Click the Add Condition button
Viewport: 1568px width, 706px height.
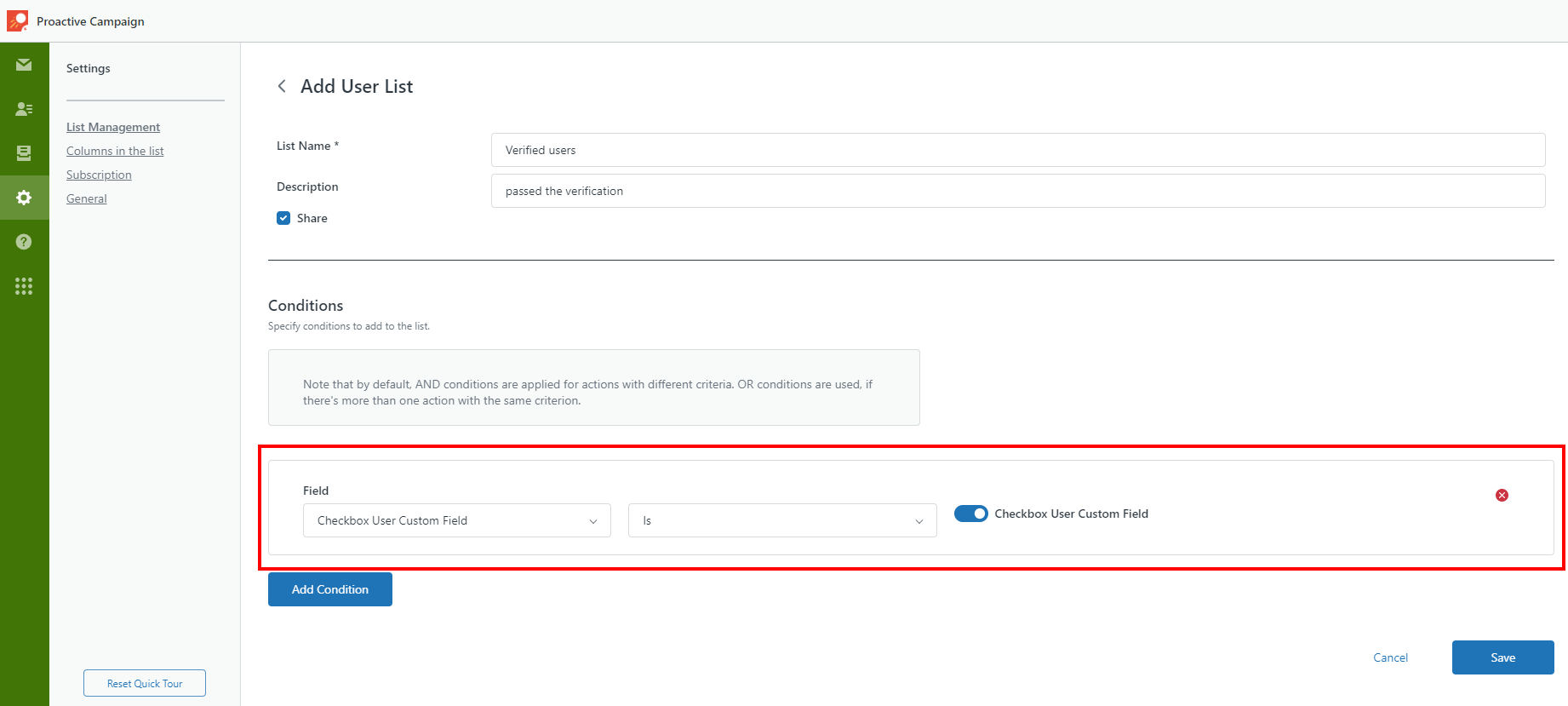tap(330, 589)
